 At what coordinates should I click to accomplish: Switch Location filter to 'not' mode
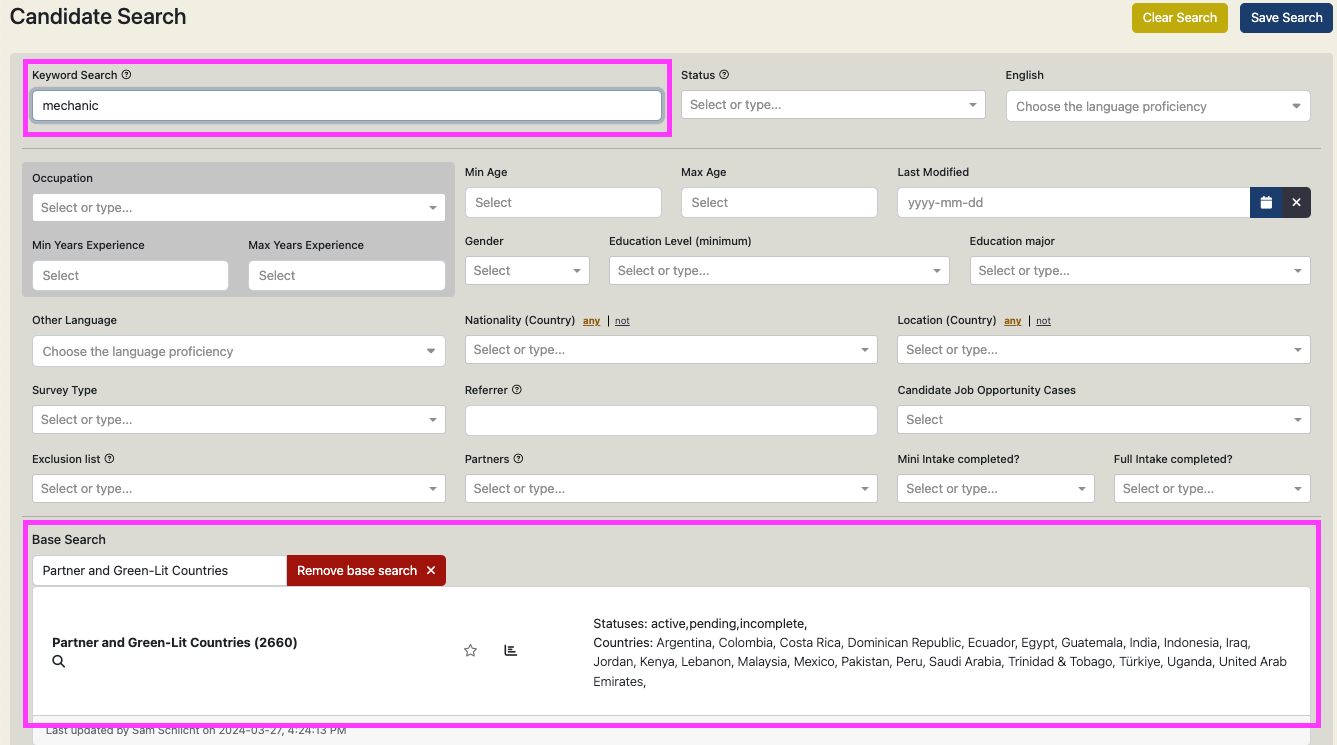tap(1043, 320)
